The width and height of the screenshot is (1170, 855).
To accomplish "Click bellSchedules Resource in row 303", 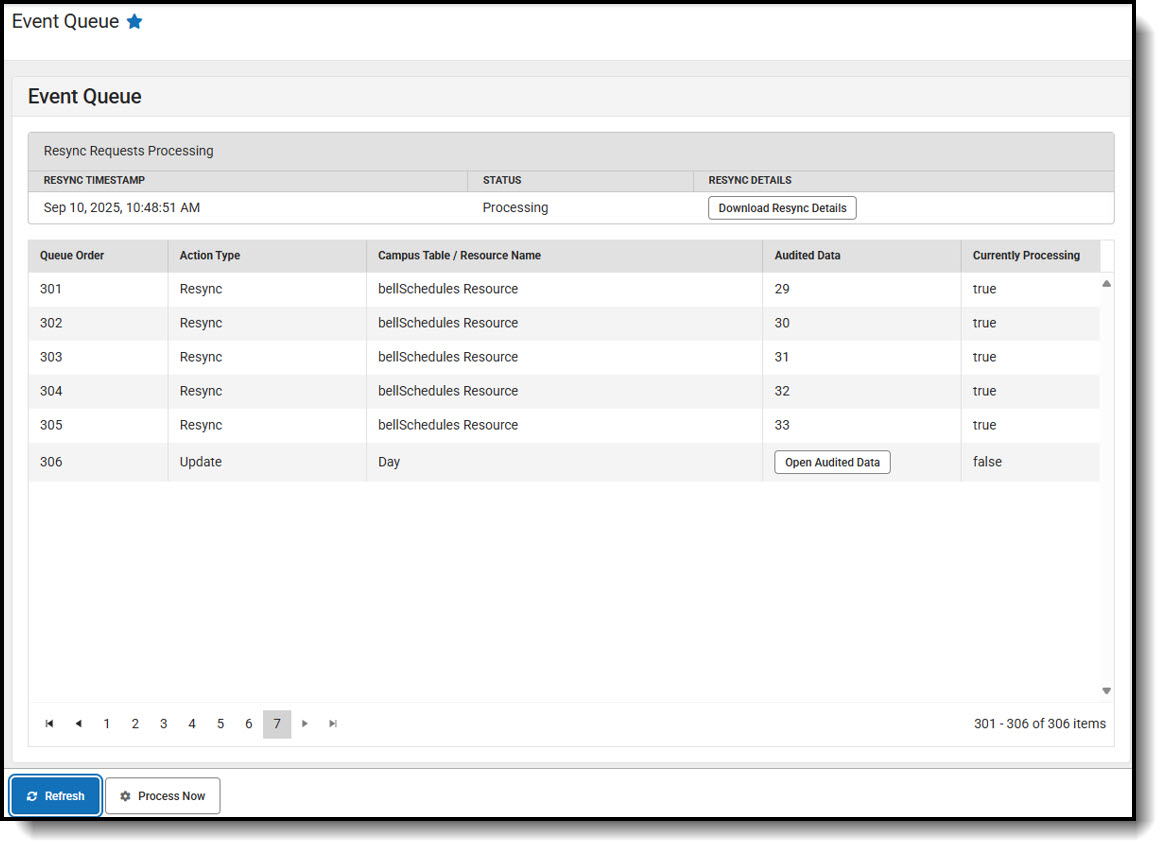I will [x=448, y=357].
